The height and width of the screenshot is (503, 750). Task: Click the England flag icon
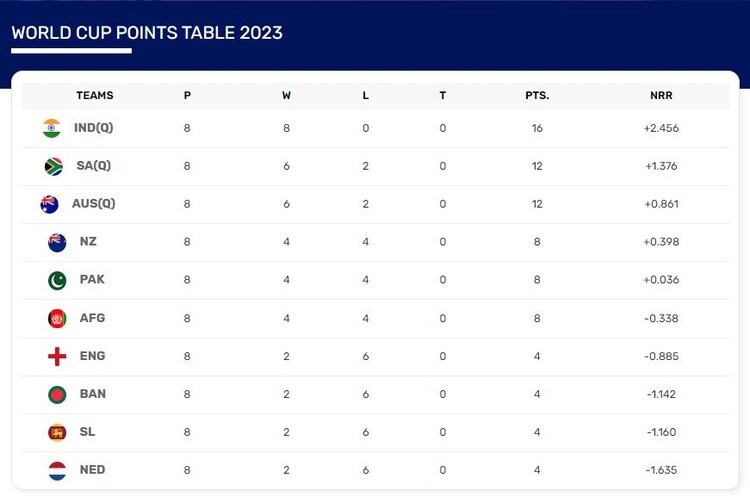(57, 356)
